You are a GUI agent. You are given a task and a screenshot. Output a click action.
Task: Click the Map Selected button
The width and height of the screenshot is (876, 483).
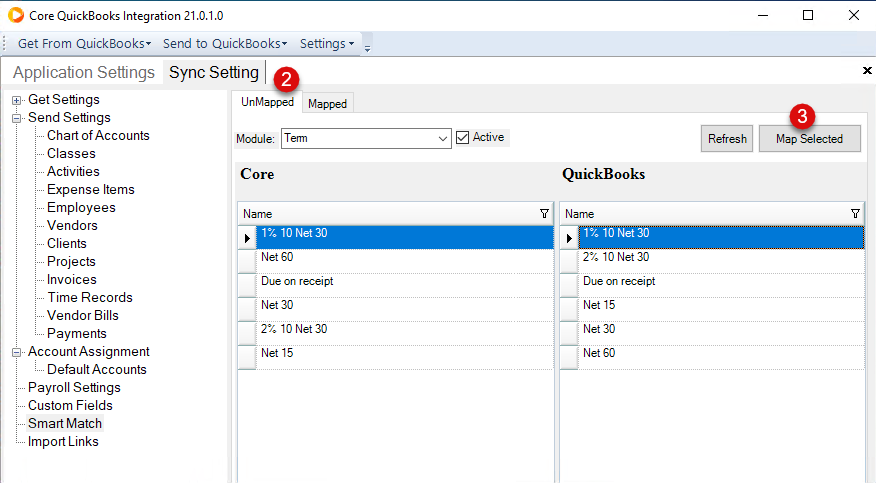(x=810, y=138)
